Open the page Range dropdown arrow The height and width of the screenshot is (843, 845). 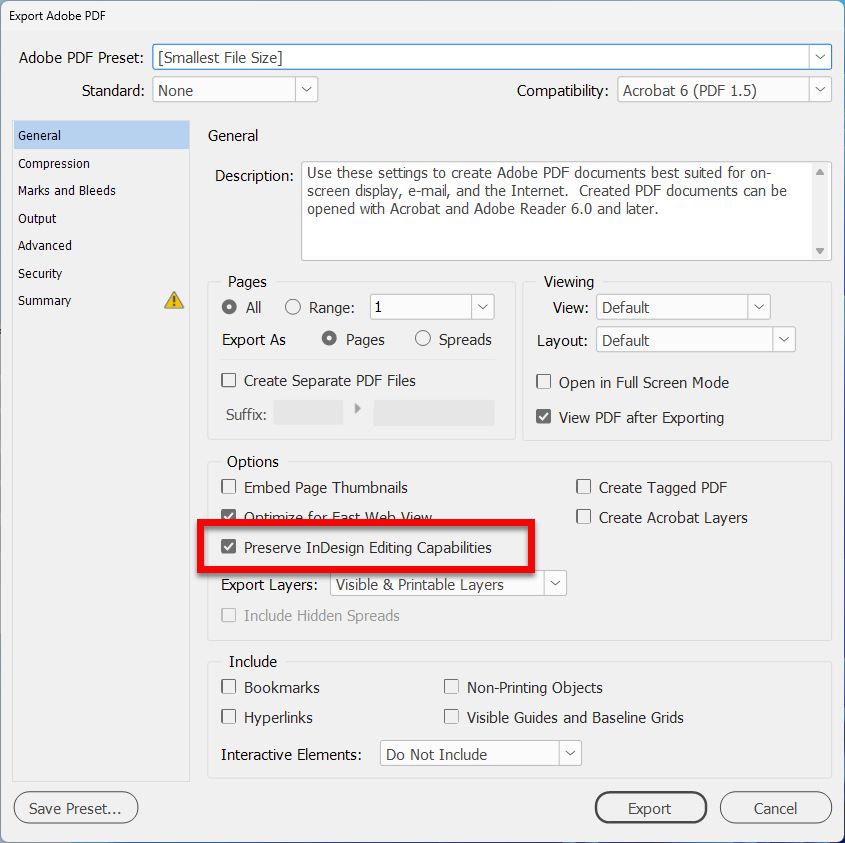[x=482, y=307]
